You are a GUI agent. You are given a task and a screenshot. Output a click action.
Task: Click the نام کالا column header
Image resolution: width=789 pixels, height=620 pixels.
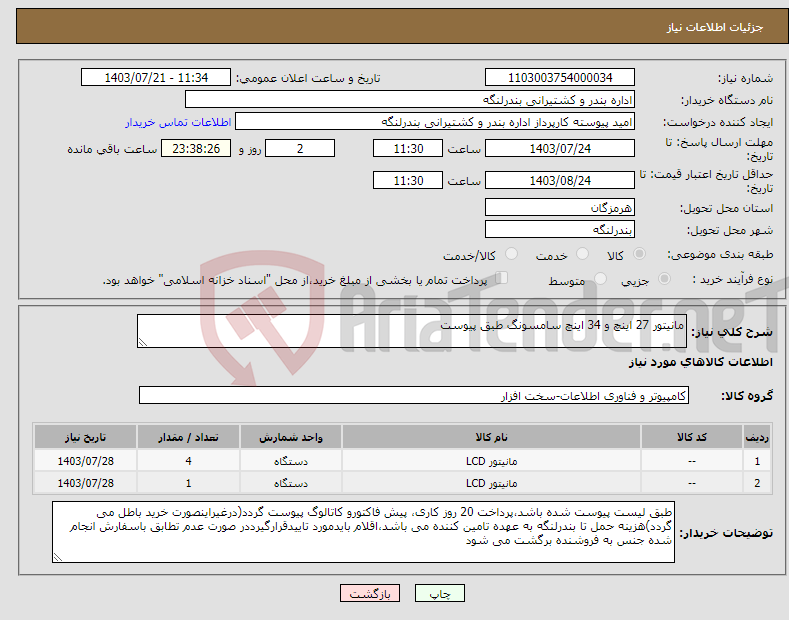coord(491,437)
